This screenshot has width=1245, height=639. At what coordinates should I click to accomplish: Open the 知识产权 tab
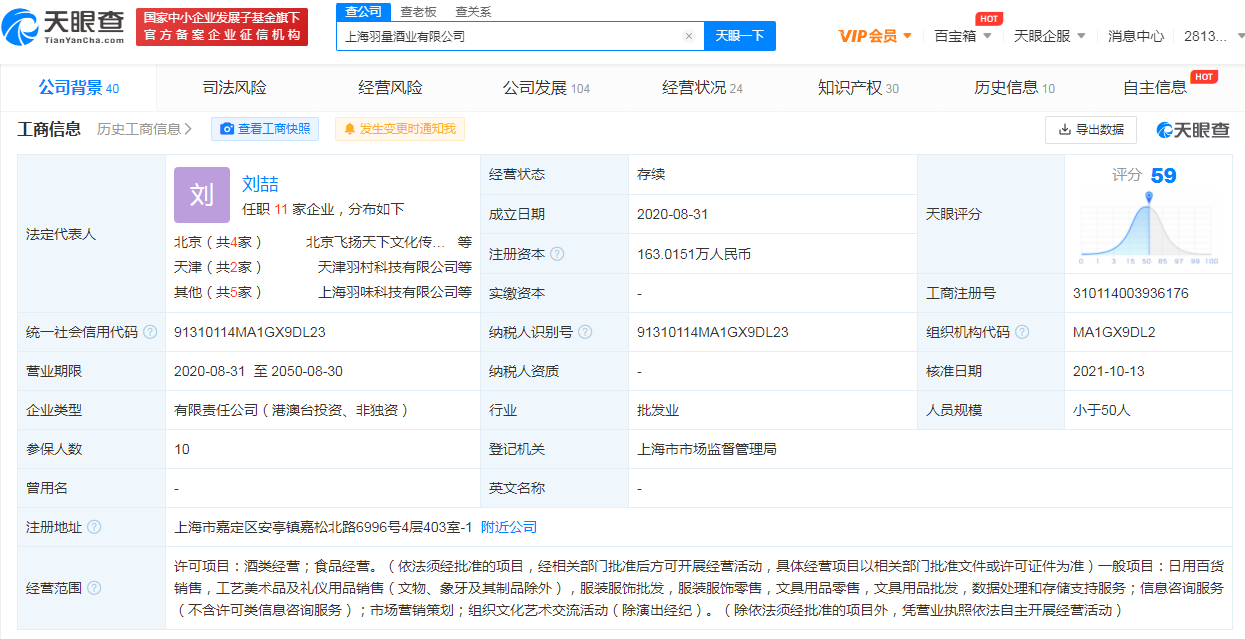858,88
